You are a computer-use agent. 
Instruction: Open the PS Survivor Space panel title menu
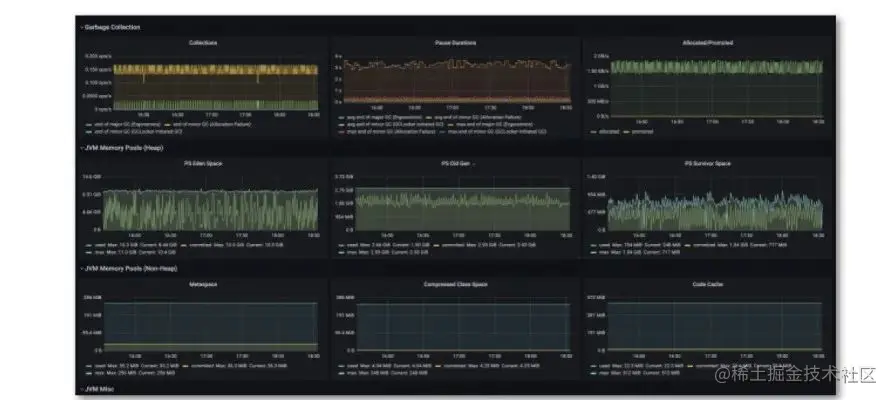pyautogui.click(x=707, y=164)
